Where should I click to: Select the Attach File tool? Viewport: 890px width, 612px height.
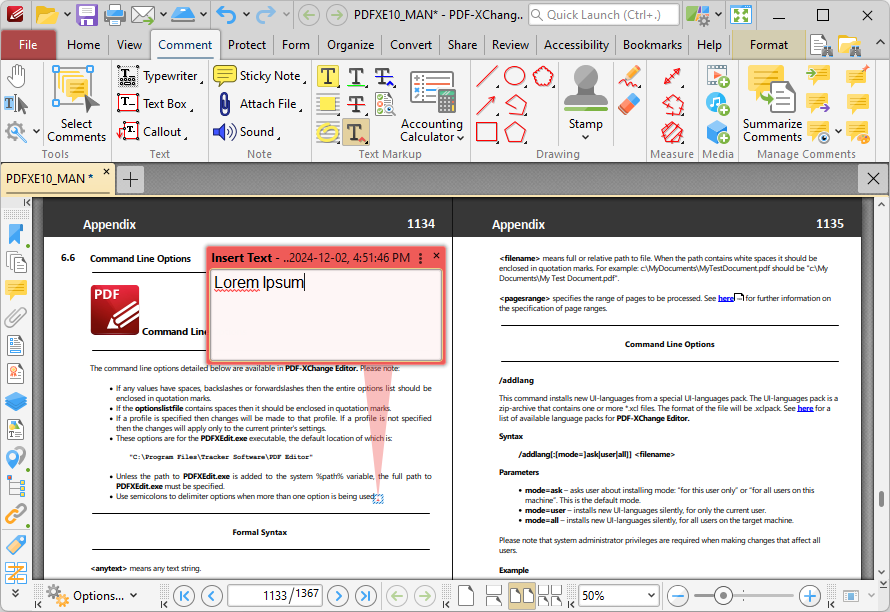tap(255, 103)
